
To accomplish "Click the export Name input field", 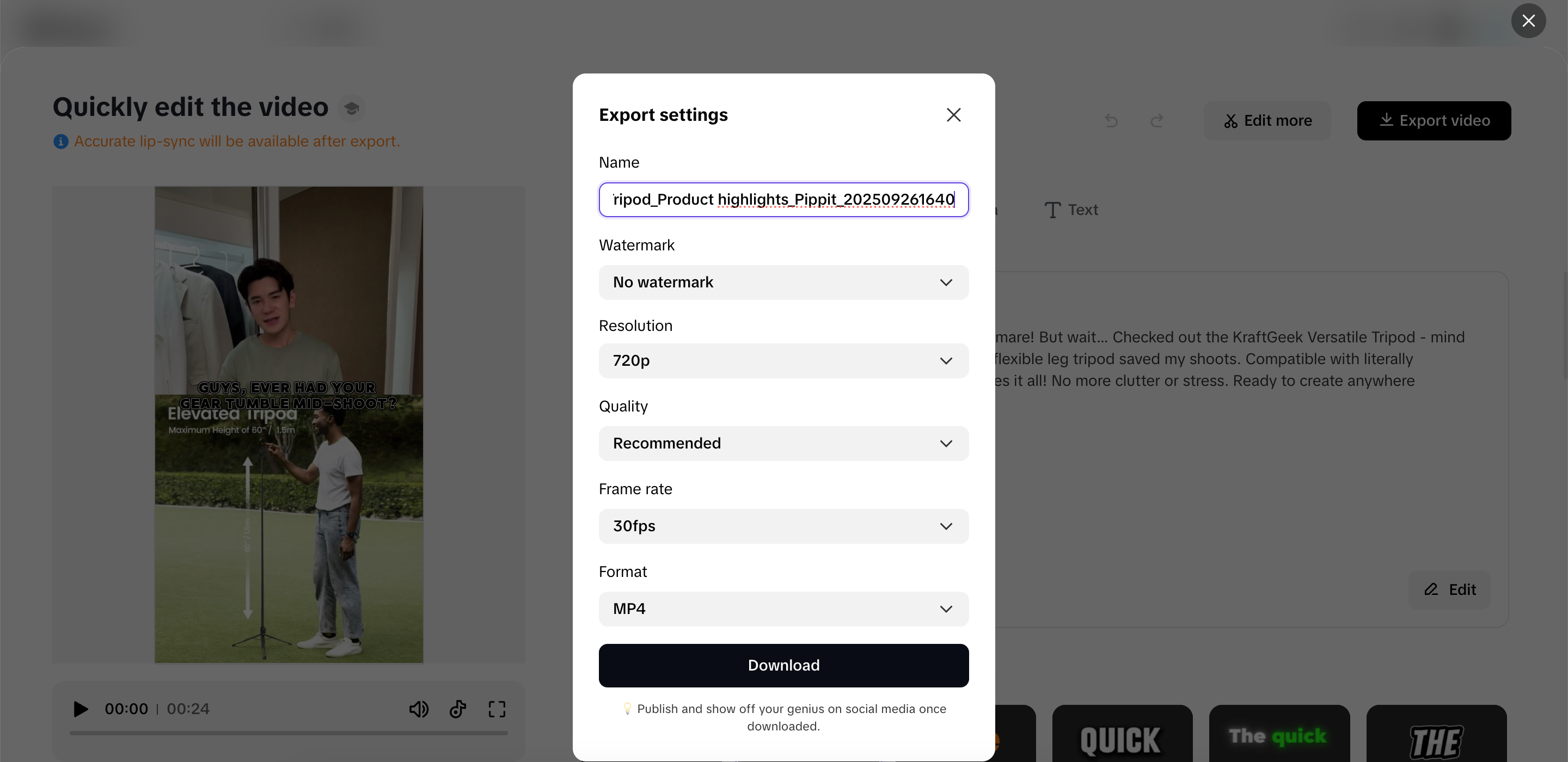I will 783,200.
